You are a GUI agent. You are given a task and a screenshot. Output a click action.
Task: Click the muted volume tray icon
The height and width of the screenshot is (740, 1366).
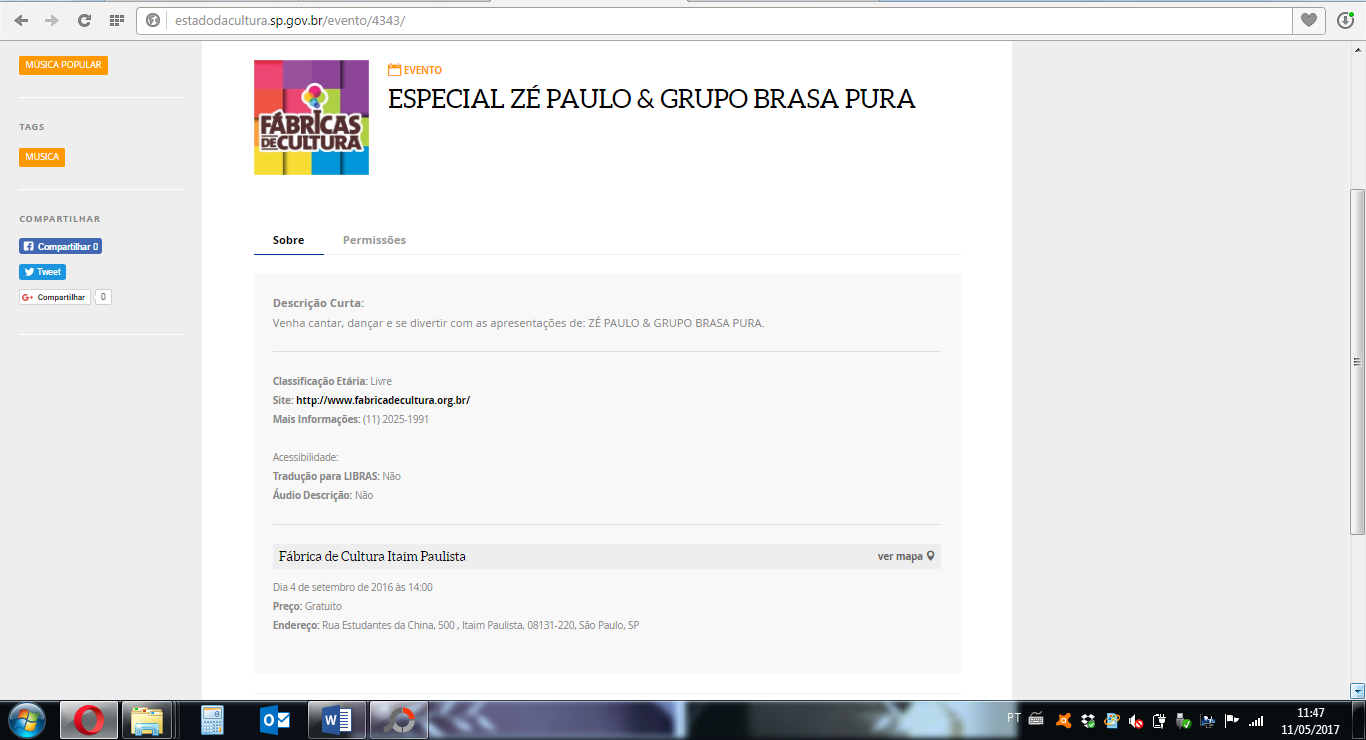tap(1136, 720)
